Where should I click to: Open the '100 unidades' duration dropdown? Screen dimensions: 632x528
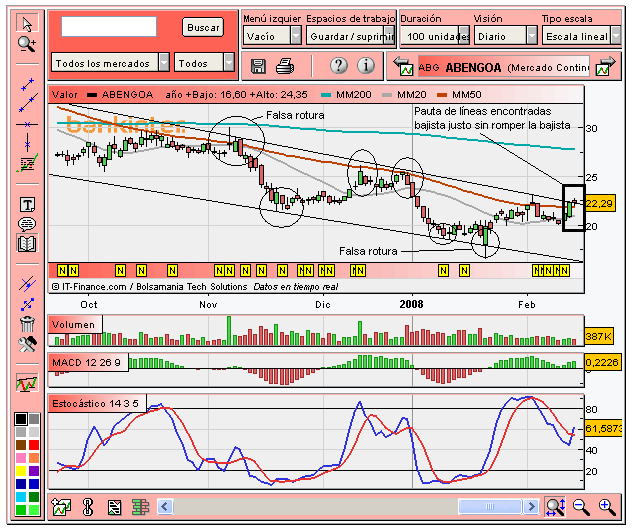click(435, 36)
